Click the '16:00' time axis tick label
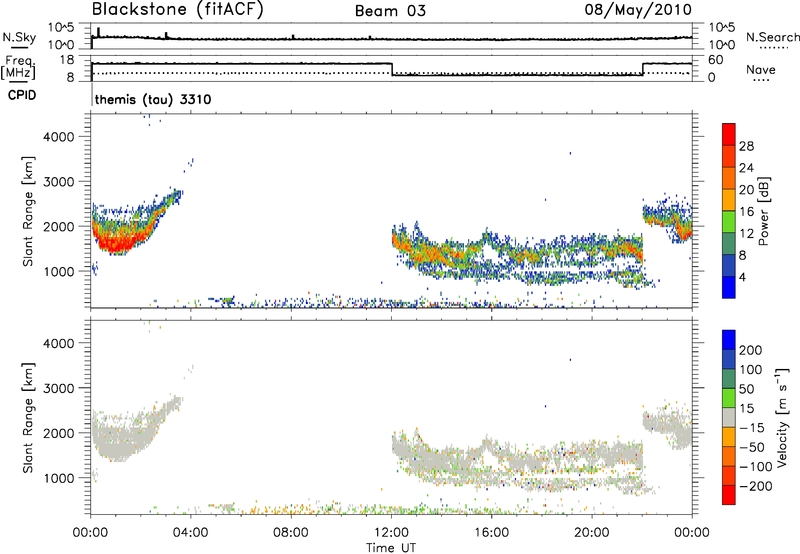The image size is (800, 554). pyautogui.click(x=491, y=533)
